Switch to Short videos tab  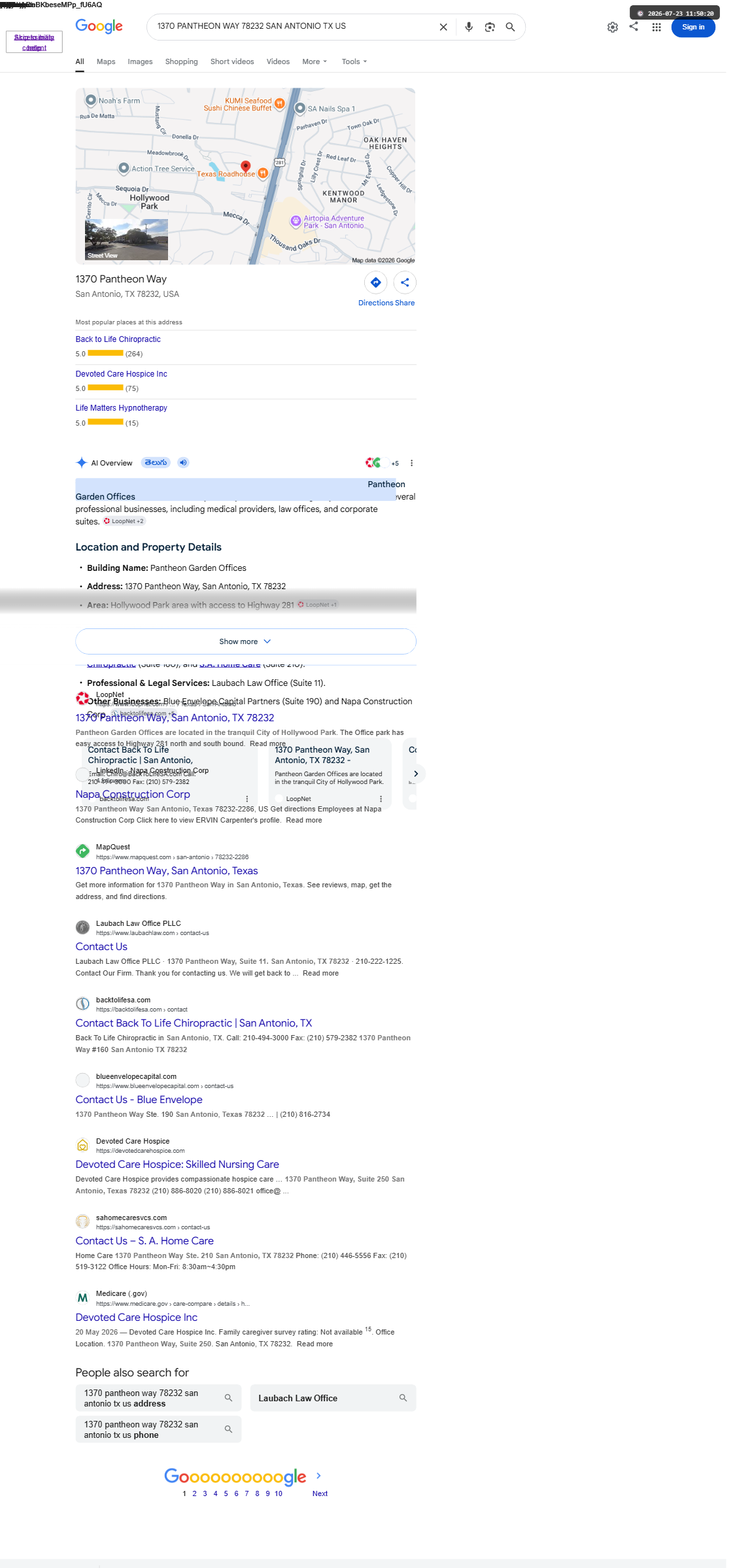(x=232, y=61)
